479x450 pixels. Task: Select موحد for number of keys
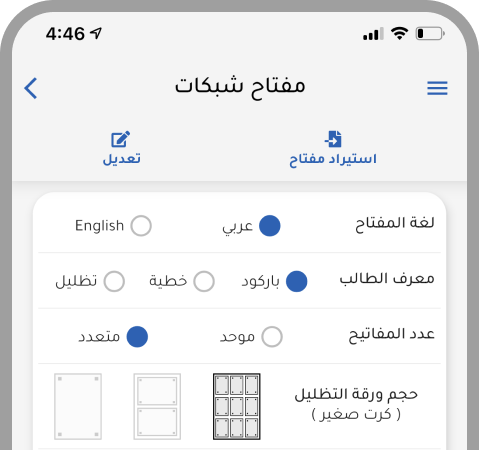(272, 337)
